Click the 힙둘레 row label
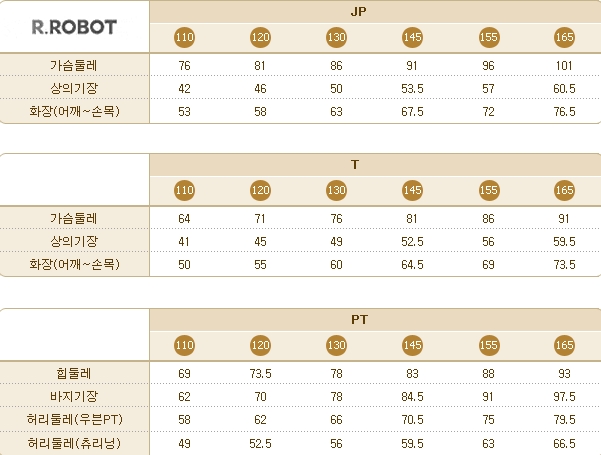The height and width of the screenshot is (455, 601). tap(75, 373)
